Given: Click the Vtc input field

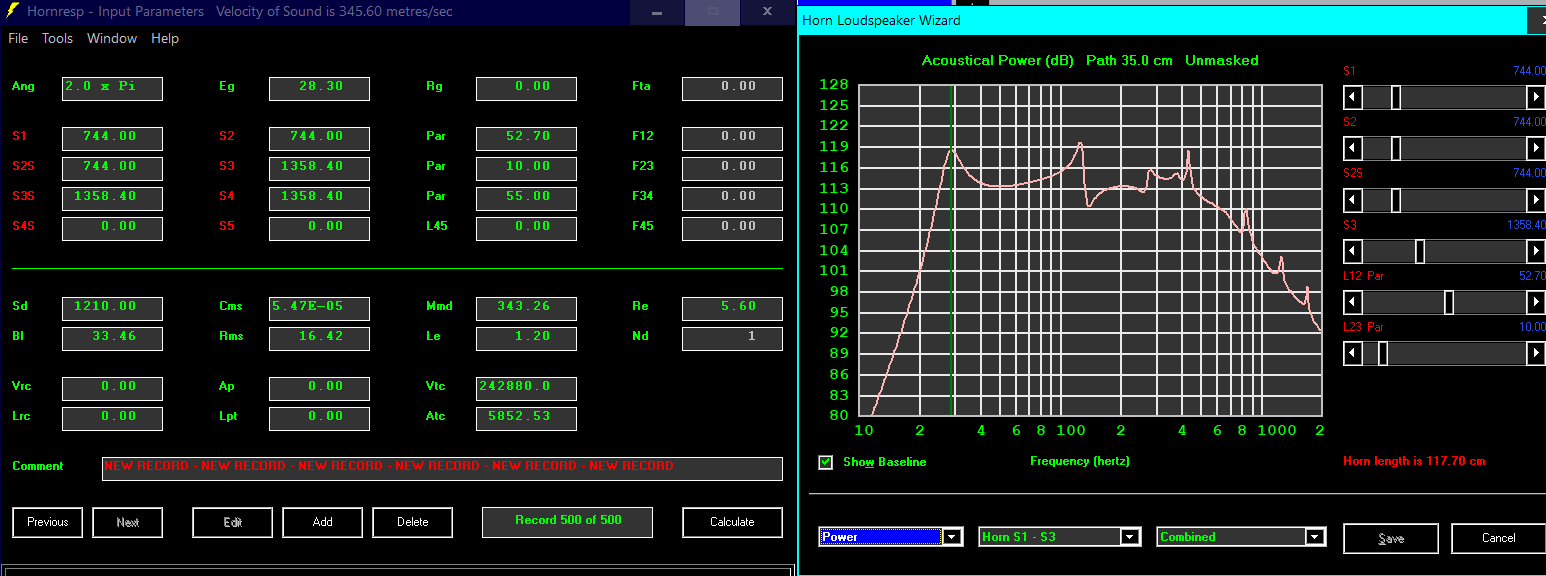Looking at the screenshot, I should [x=526, y=388].
